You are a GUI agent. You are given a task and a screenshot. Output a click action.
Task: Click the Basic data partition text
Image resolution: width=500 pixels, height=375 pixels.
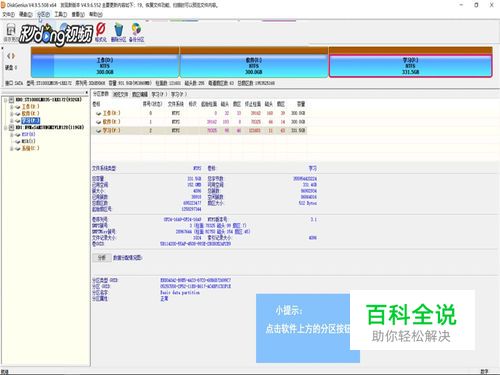pyautogui.click(x=180, y=292)
